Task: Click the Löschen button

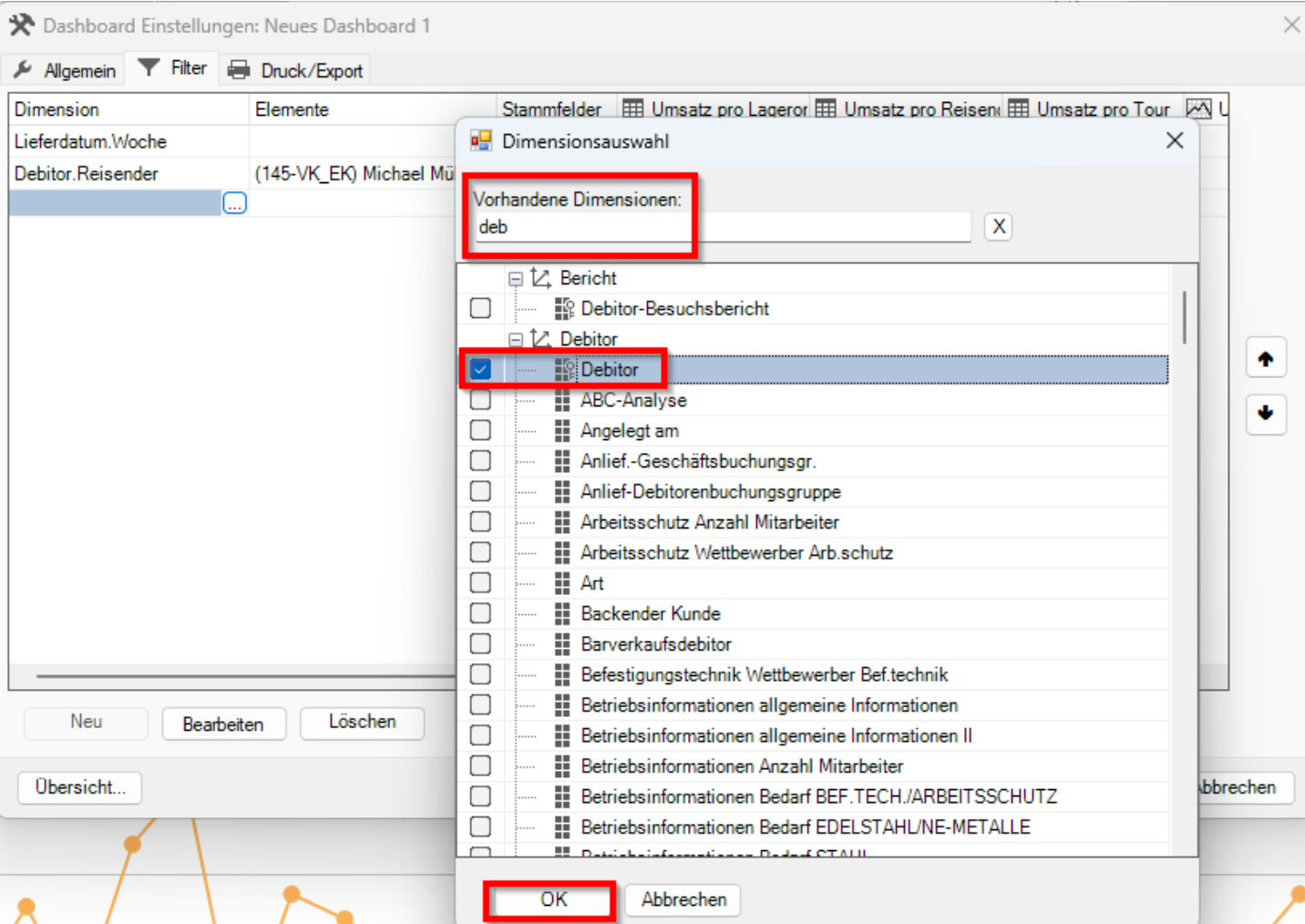Action: (x=362, y=723)
